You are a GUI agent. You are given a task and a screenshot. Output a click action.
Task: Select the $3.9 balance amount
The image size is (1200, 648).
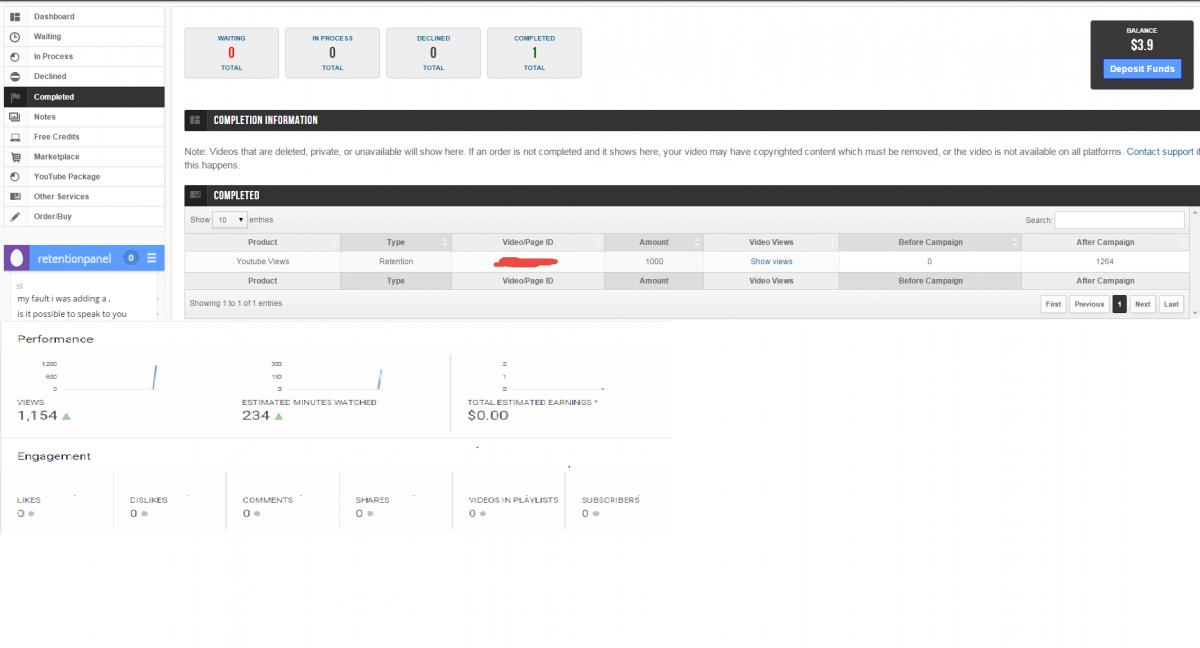pos(1142,45)
